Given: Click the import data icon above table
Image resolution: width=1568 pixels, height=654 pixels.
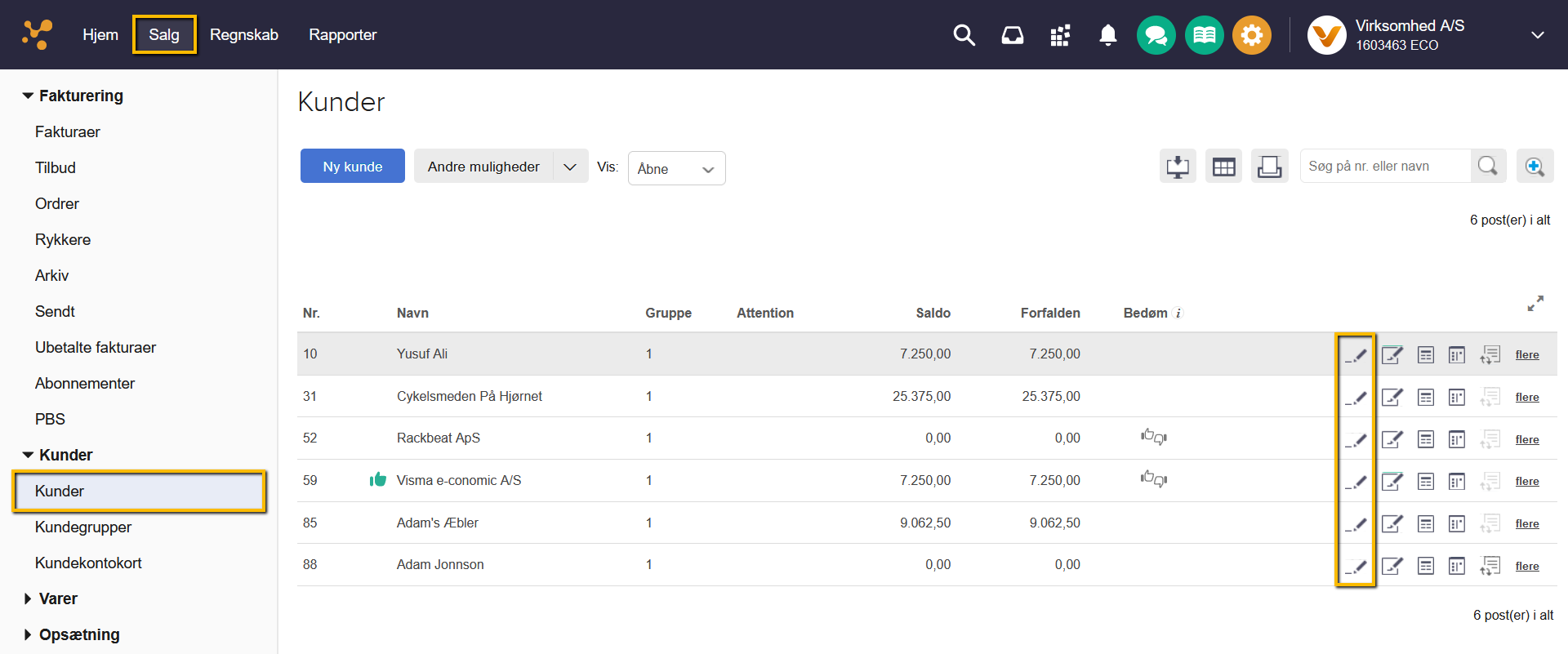Looking at the screenshot, I should (1178, 167).
